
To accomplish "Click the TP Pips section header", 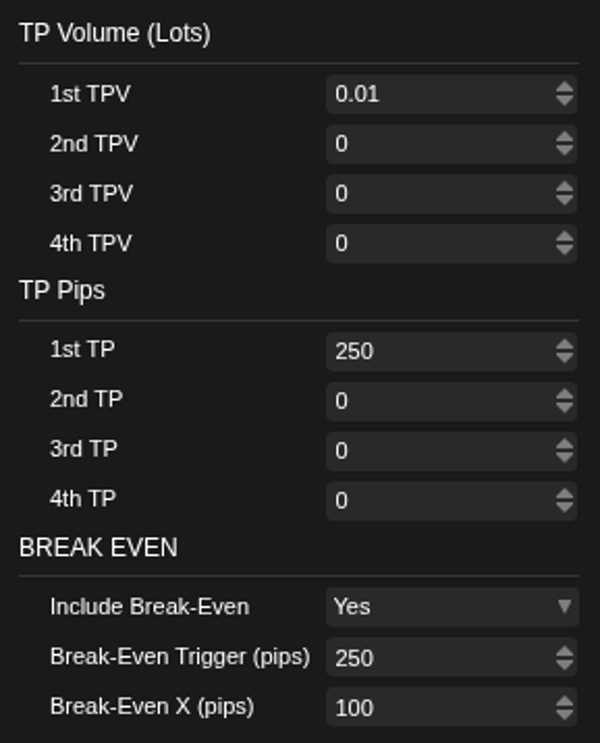I will [x=62, y=290].
